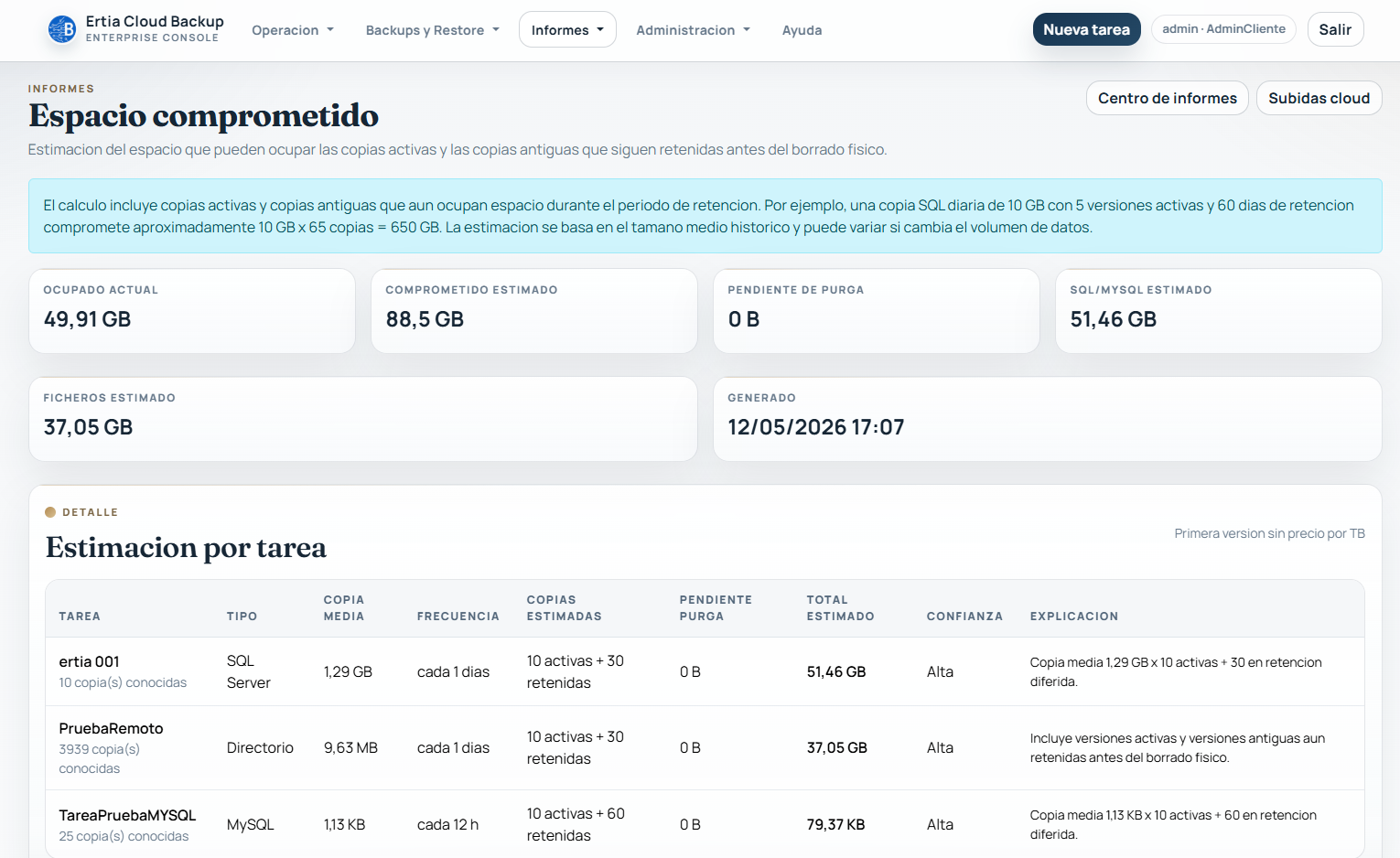The image size is (1400, 858).
Task: Click the MySQL type cell
Action: (250, 824)
